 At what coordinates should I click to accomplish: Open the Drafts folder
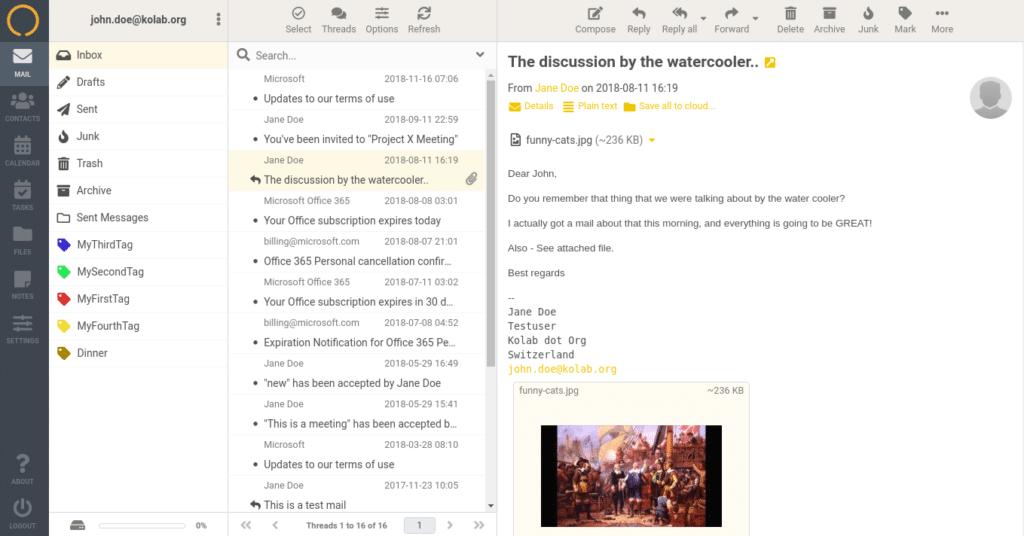point(91,82)
